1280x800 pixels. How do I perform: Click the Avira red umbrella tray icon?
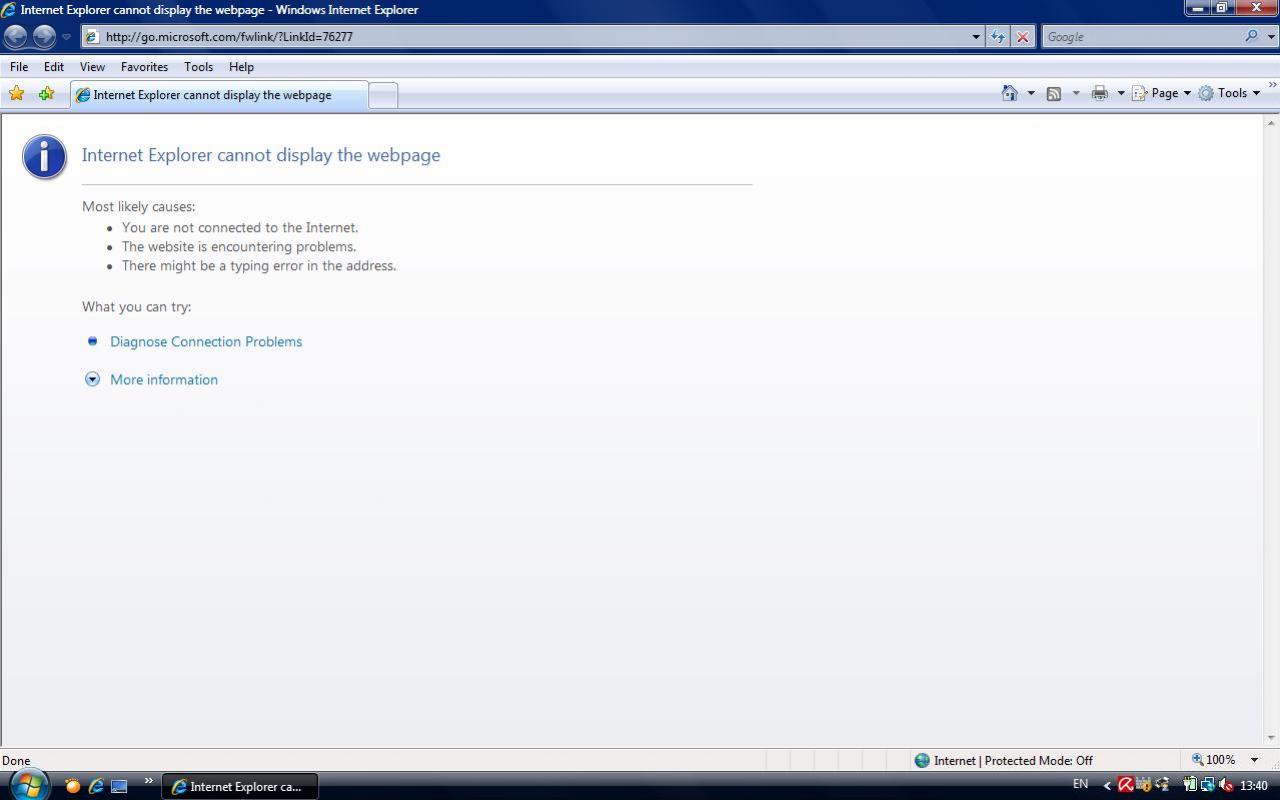click(x=1125, y=785)
